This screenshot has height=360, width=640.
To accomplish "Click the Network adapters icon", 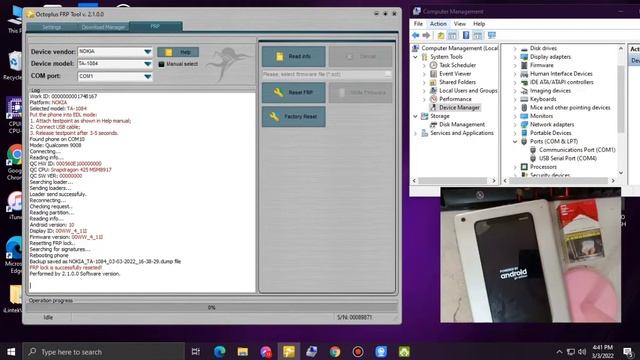I will pos(524,124).
